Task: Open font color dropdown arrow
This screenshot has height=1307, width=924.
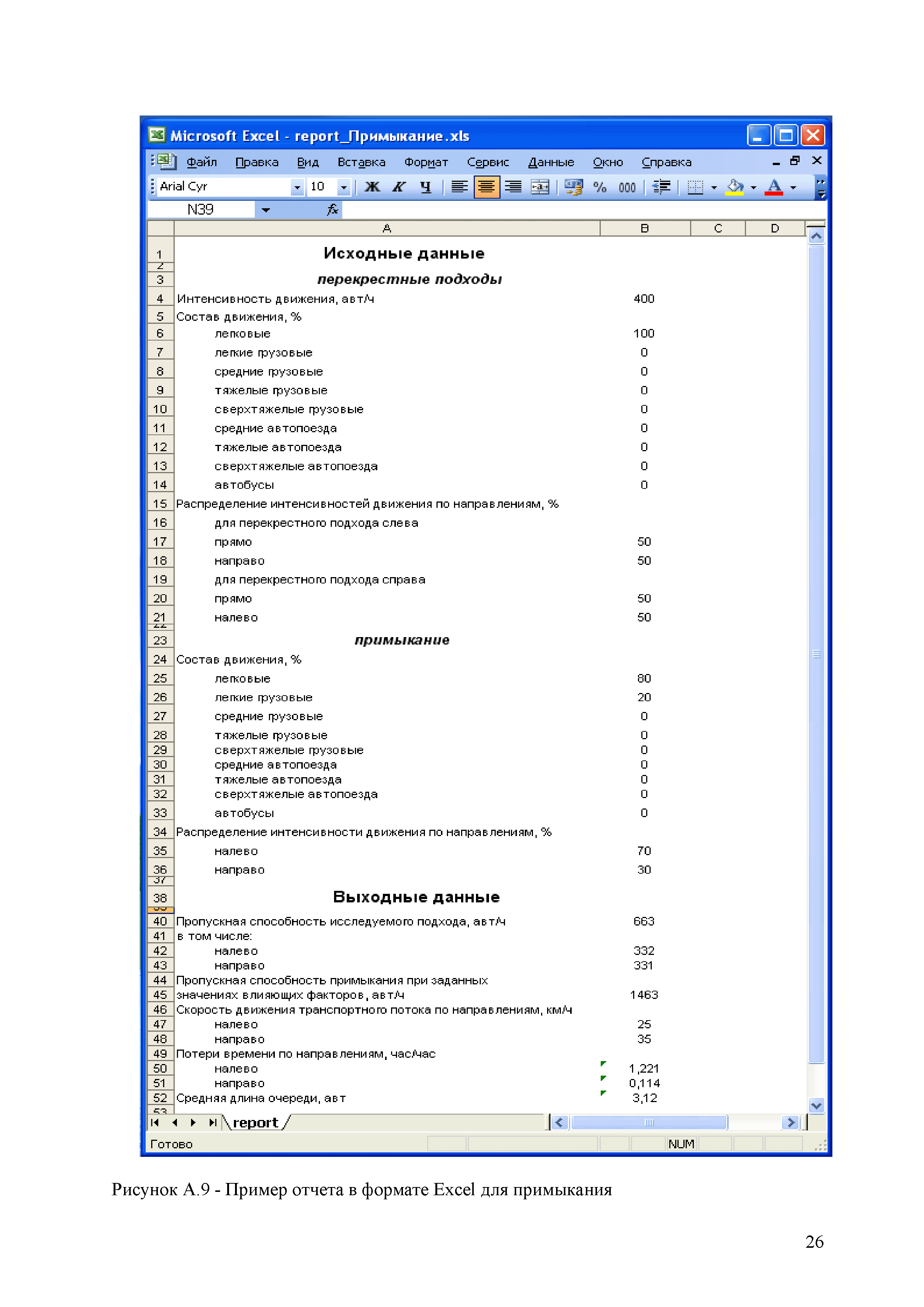Action: 793,187
